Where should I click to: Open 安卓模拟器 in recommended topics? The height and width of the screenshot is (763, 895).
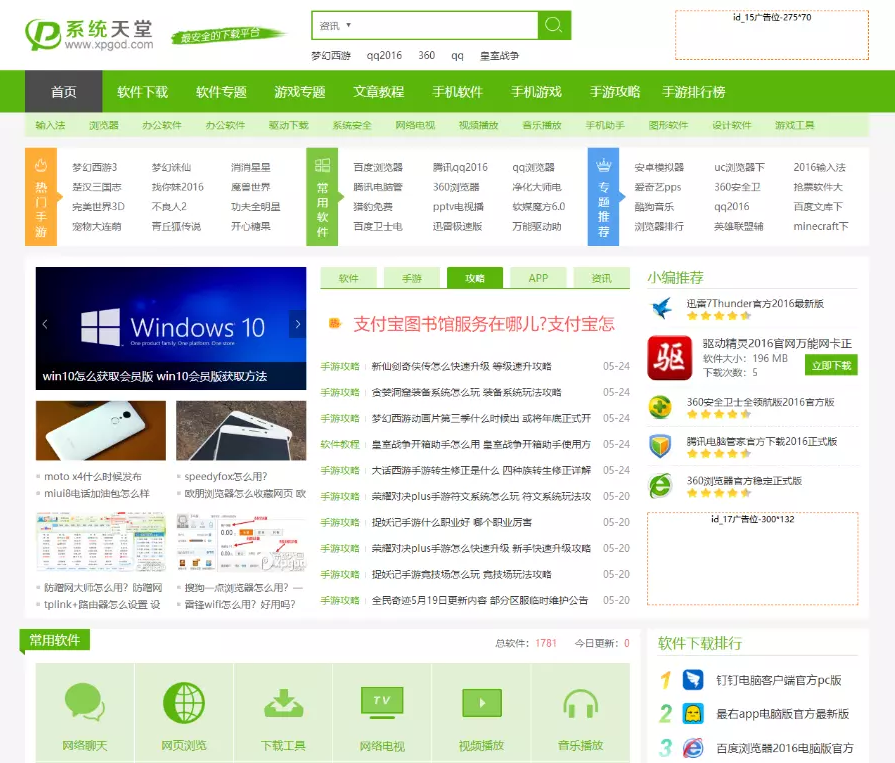coord(659,167)
